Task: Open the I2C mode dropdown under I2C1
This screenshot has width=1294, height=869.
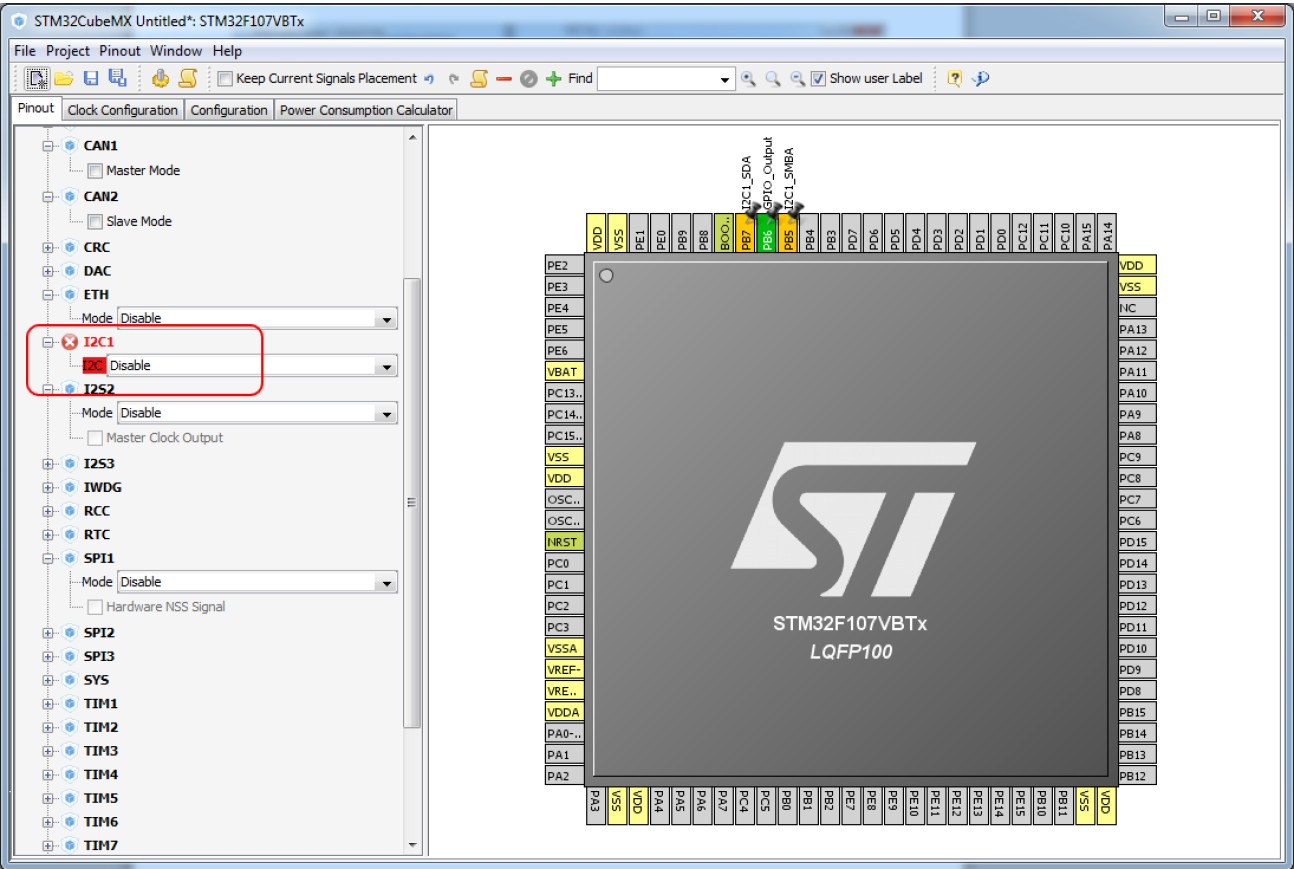Action: coord(252,366)
